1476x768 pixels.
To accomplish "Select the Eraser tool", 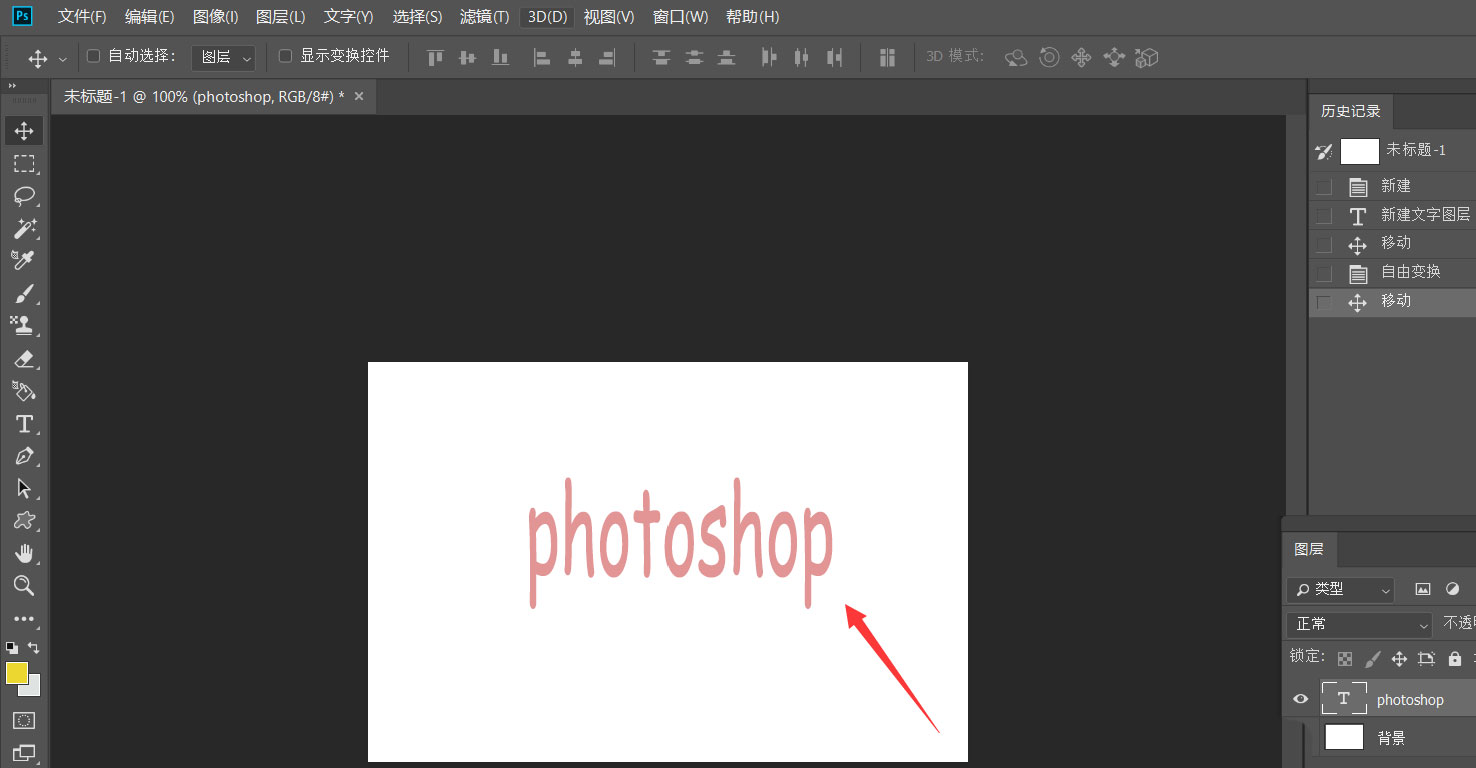I will click(24, 359).
